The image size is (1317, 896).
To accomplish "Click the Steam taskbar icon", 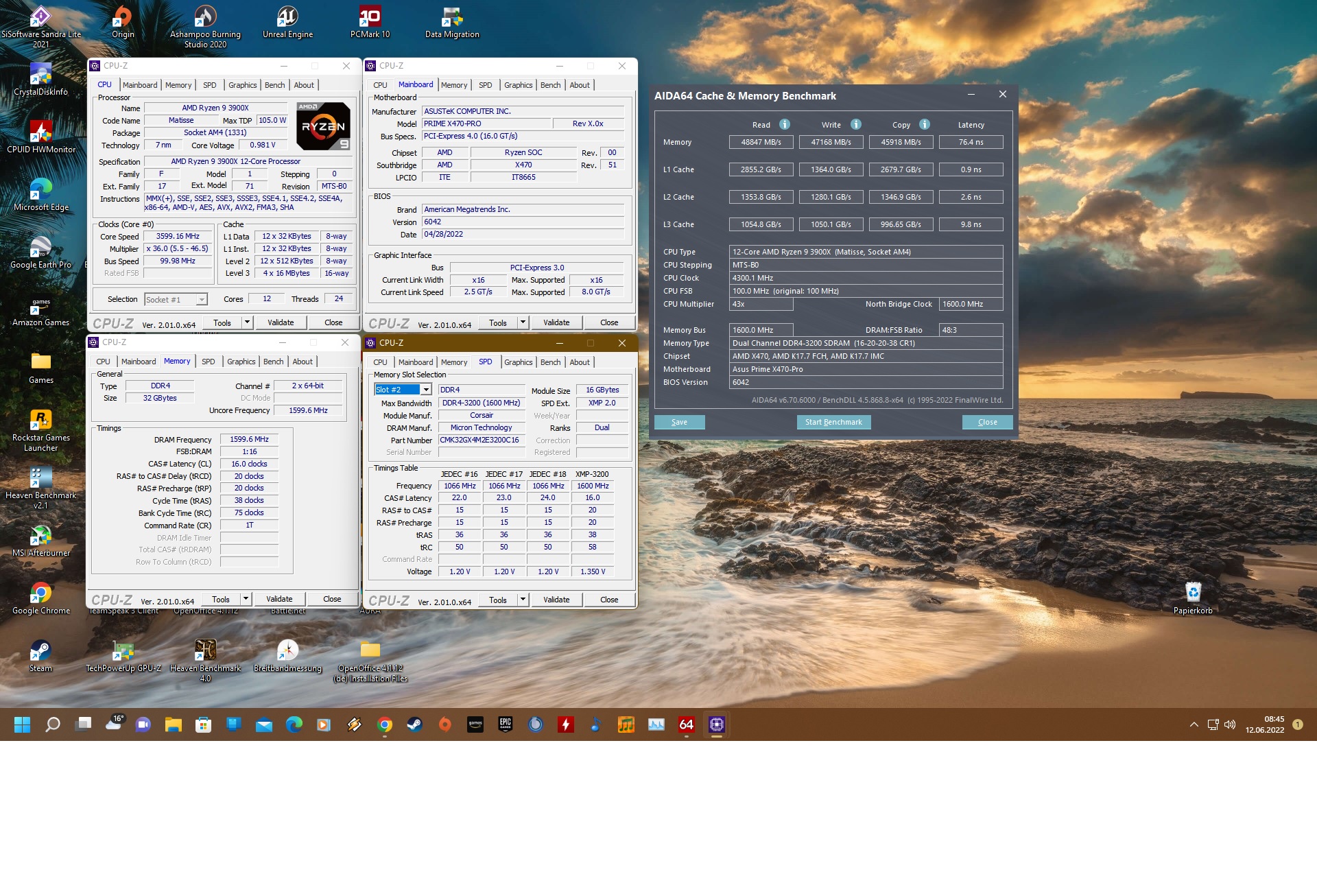I will (415, 724).
